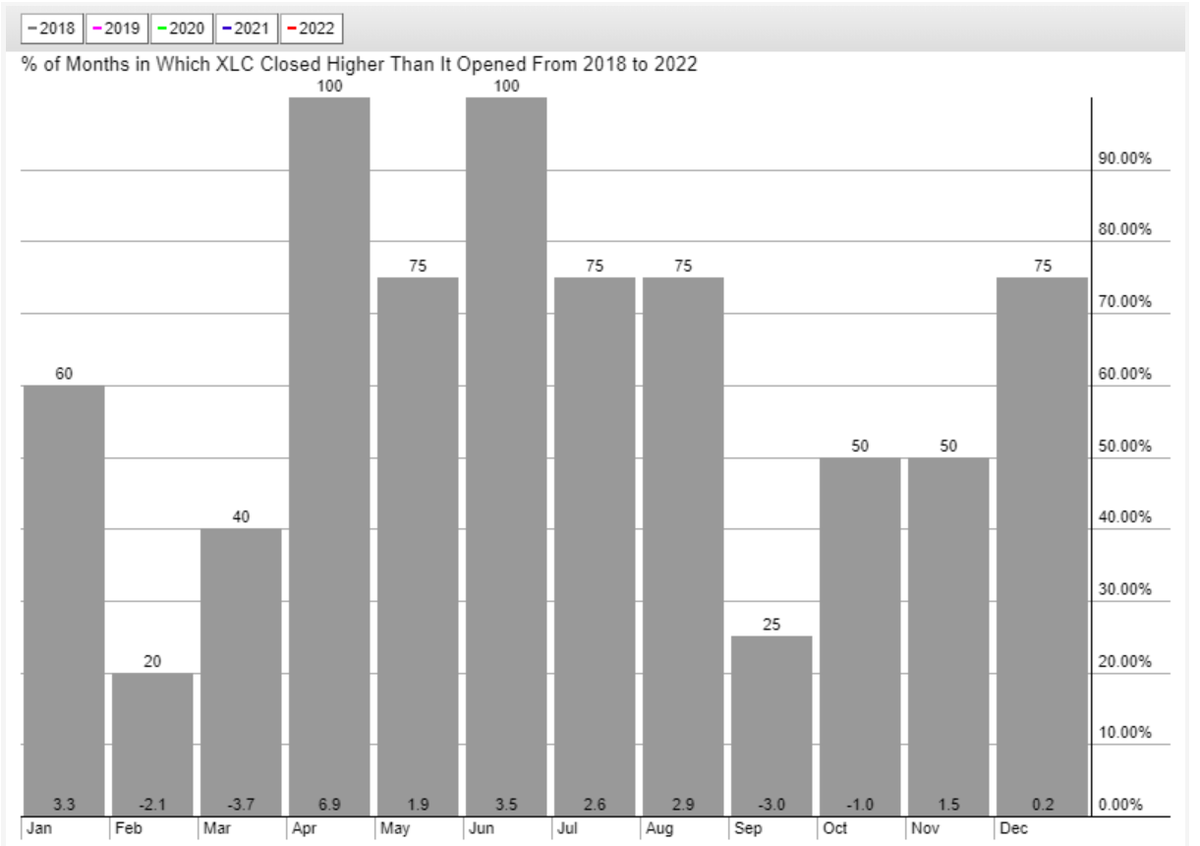
Task: Click the 0.00% y-axis label
Action: (1121, 804)
